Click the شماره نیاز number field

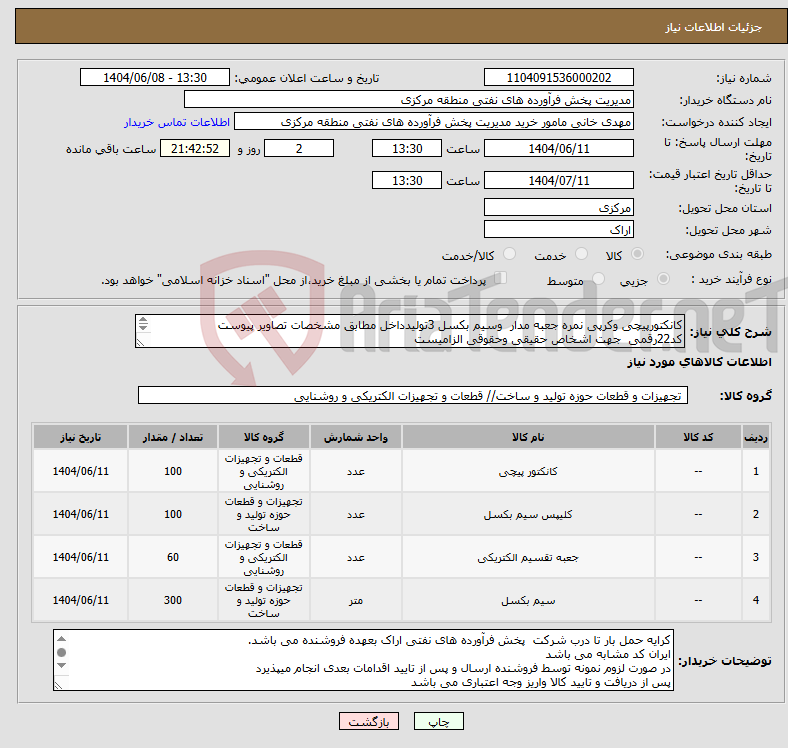(558, 78)
